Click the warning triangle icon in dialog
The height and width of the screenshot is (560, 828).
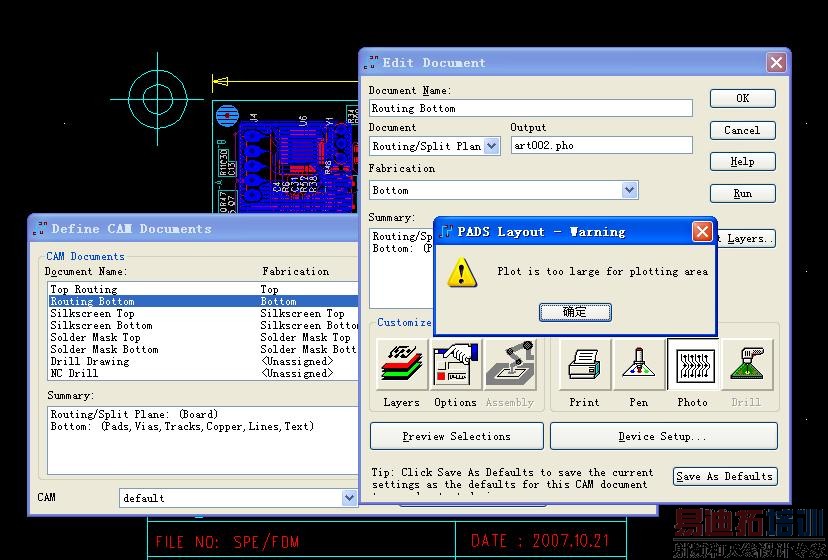(462, 272)
